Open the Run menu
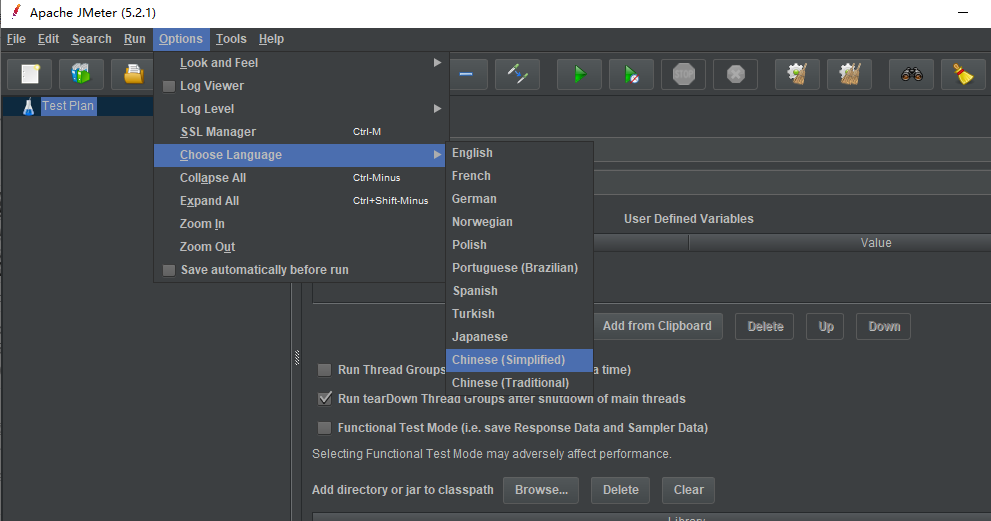The image size is (991, 521). [135, 39]
